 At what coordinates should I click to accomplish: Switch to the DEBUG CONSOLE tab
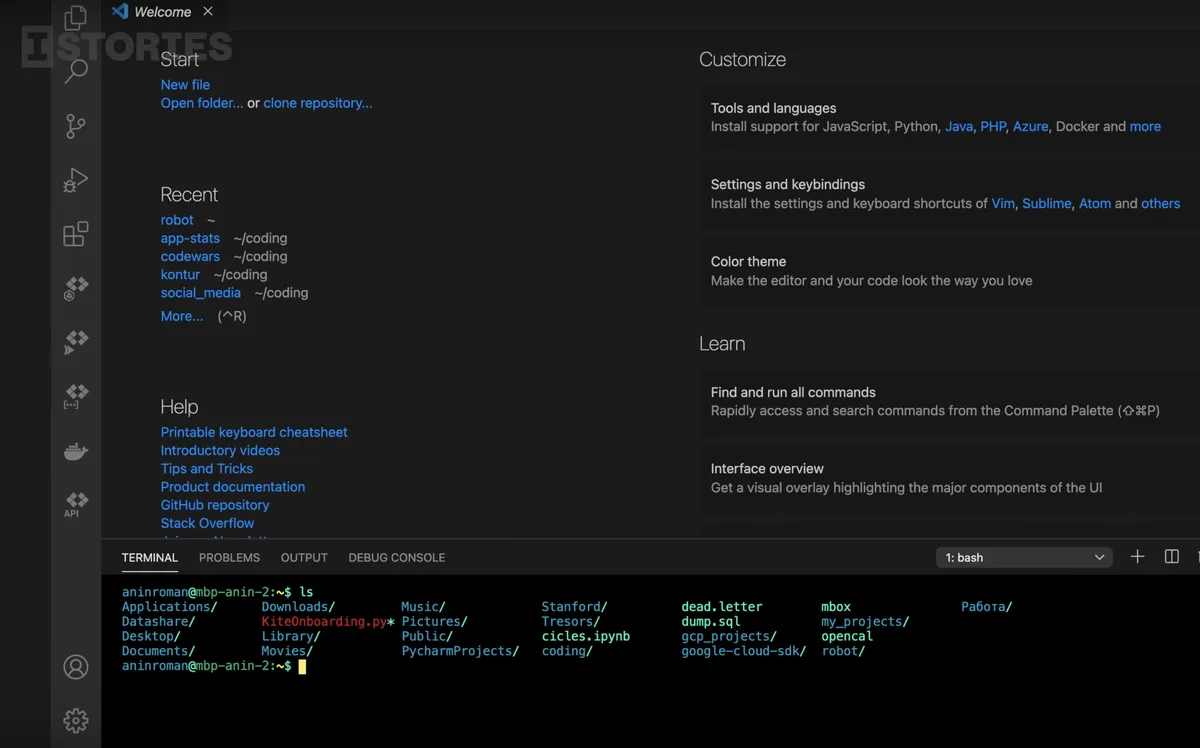[x=396, y=557]
